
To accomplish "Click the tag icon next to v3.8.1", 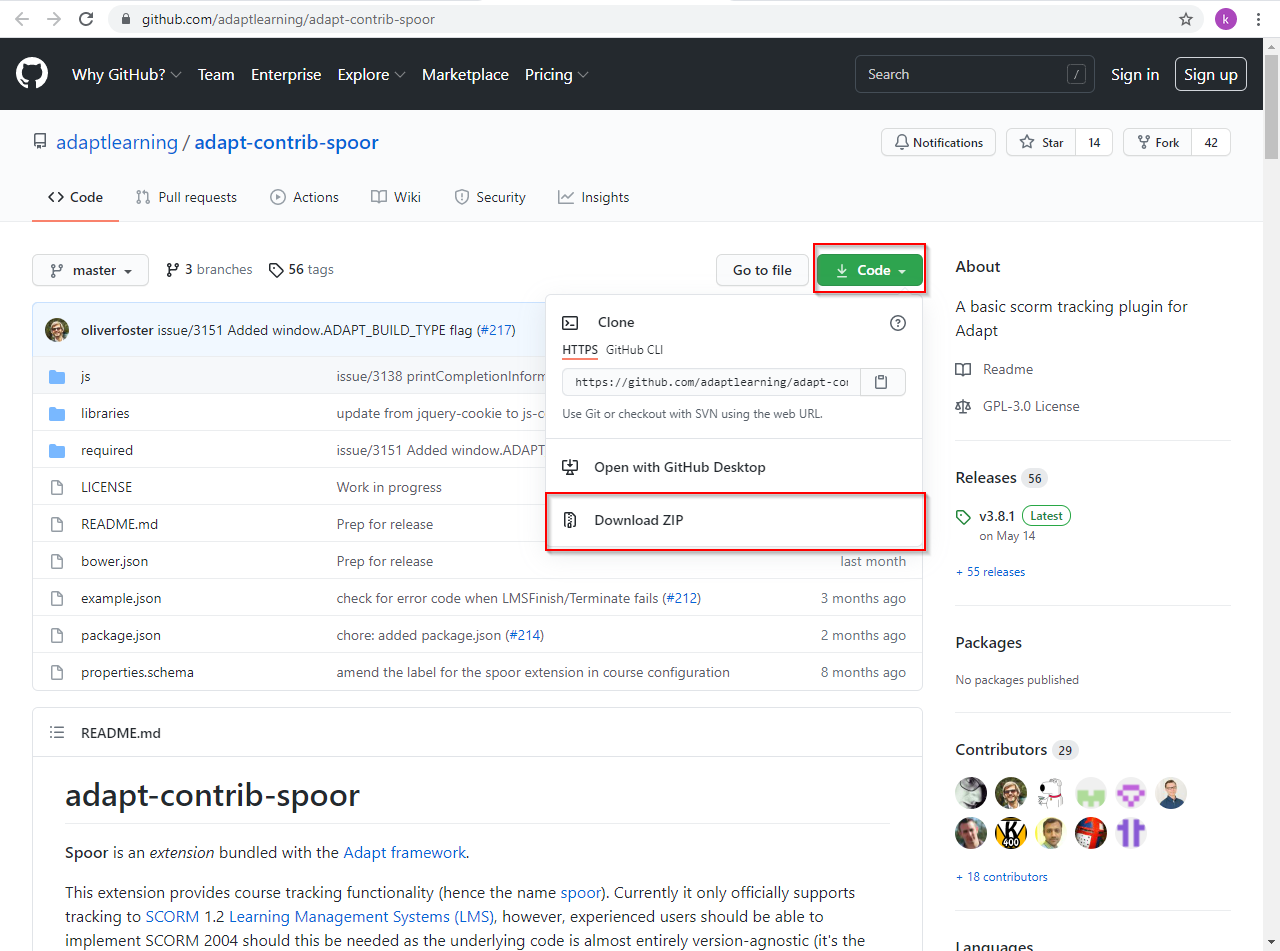I will point(963,517).
